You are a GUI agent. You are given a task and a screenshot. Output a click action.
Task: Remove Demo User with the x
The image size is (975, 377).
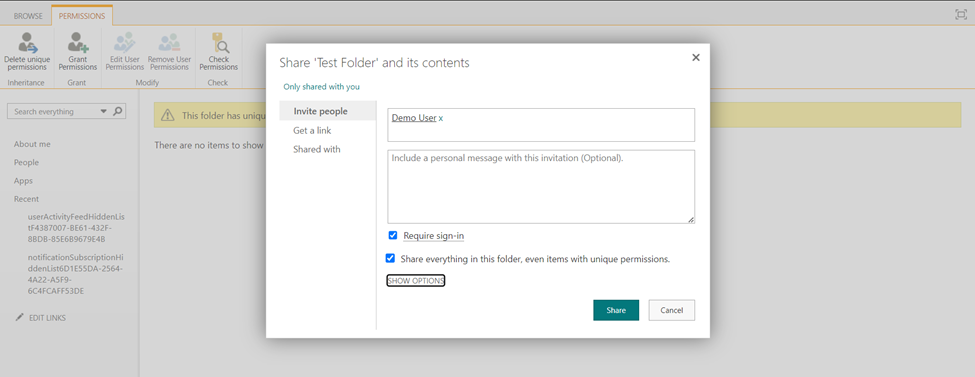pos(441,118)
